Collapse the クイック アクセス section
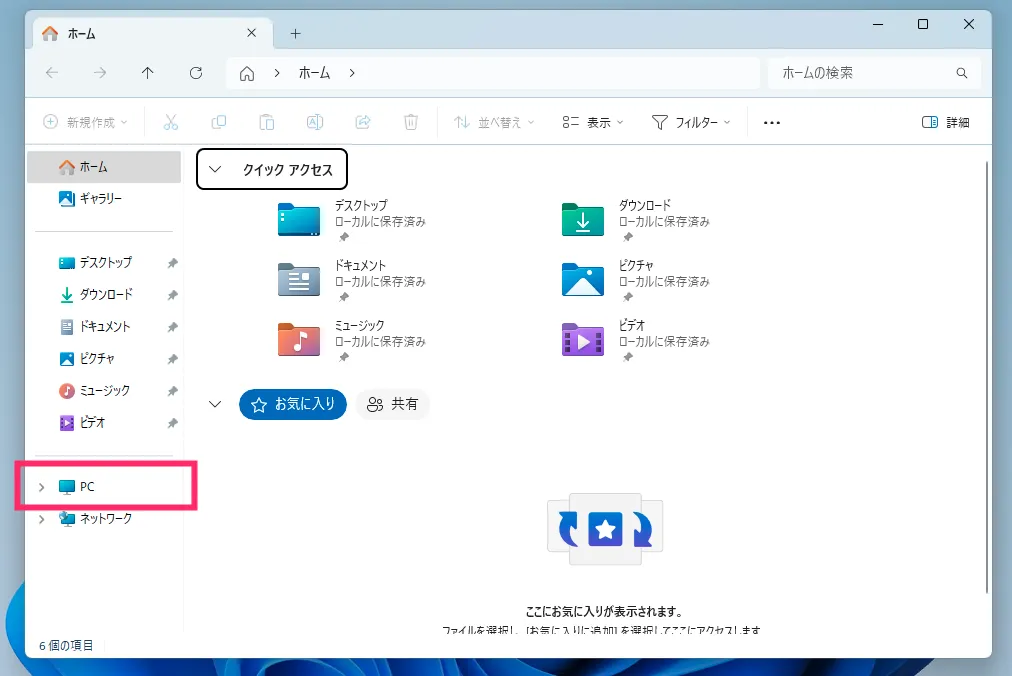Viewport: 1012px width, 676px height. pos(215,169)
